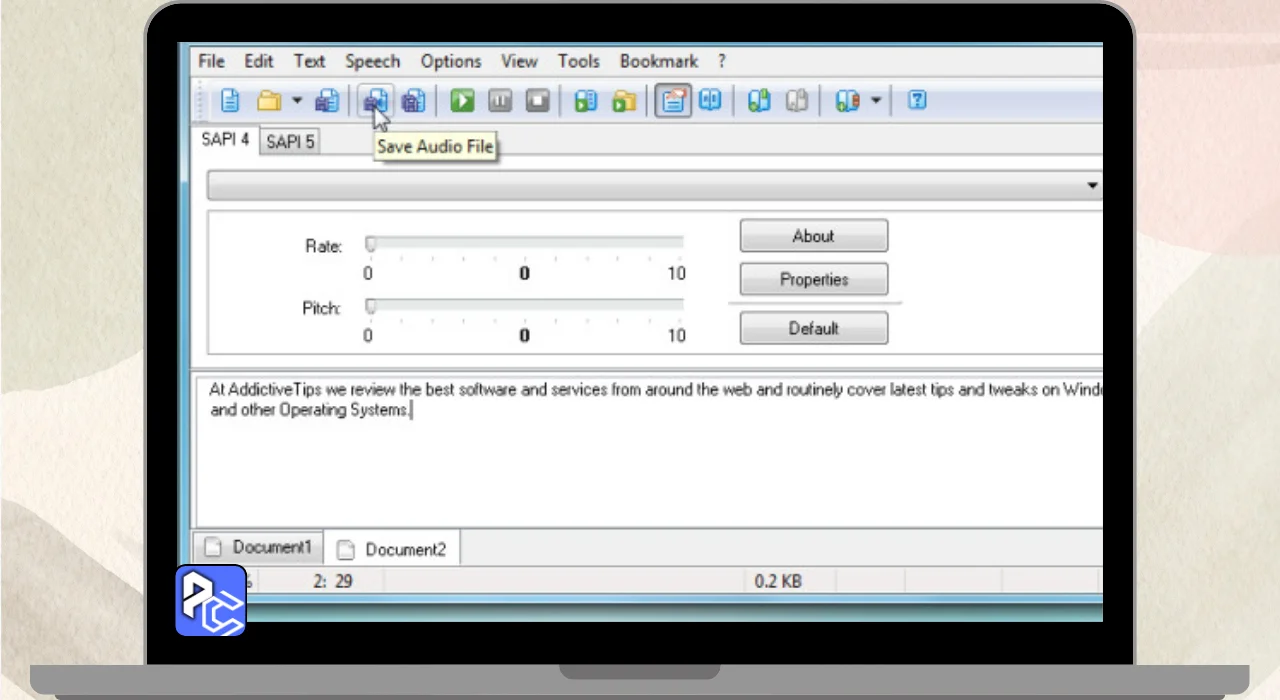Open the Text menu
Screen dimensions: 1280x700
[309, 61]
